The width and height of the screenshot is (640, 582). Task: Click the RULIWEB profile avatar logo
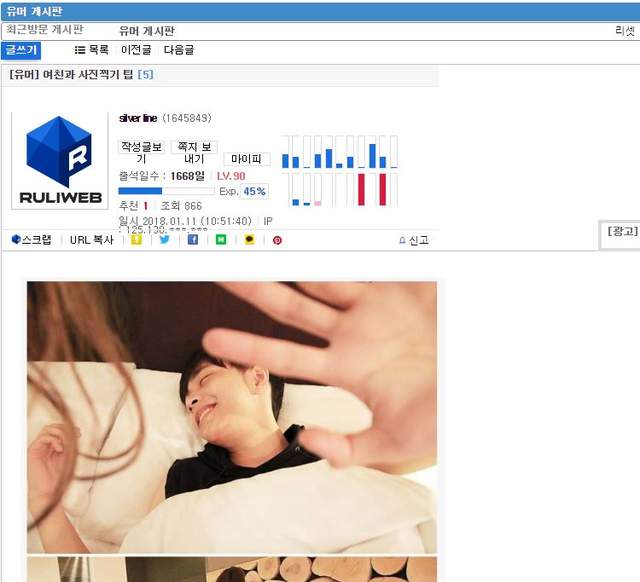click(56, 160)
